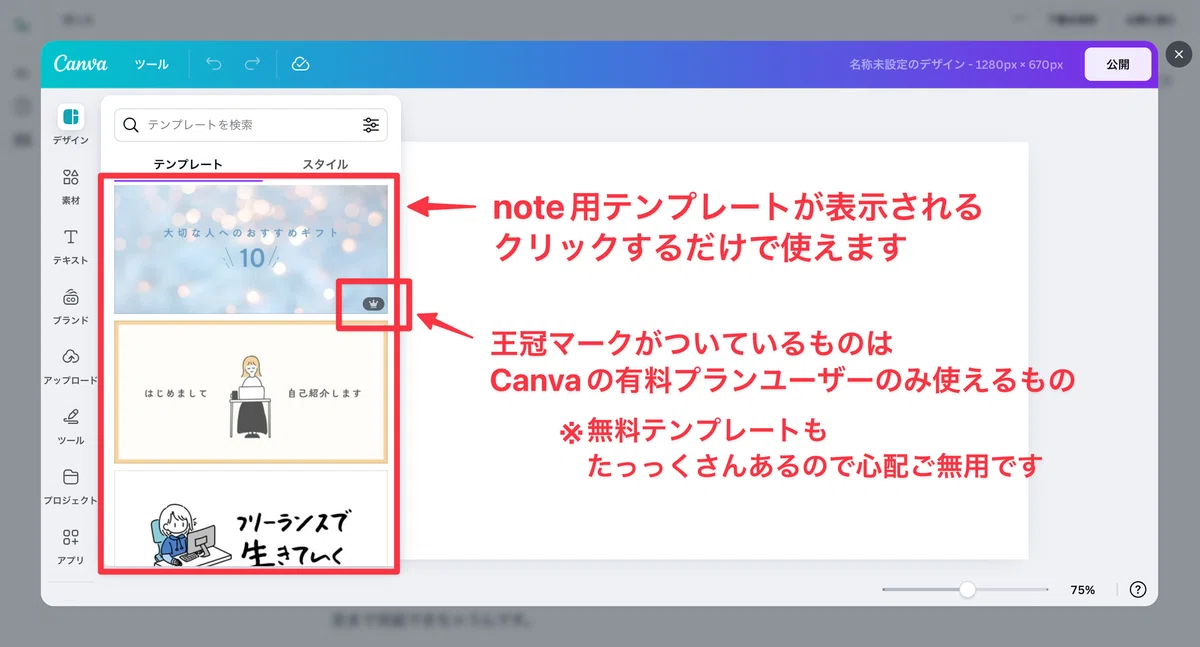1200x647 pixels.
Task: Select the テンプレート tab
Action: pos(188,164)
